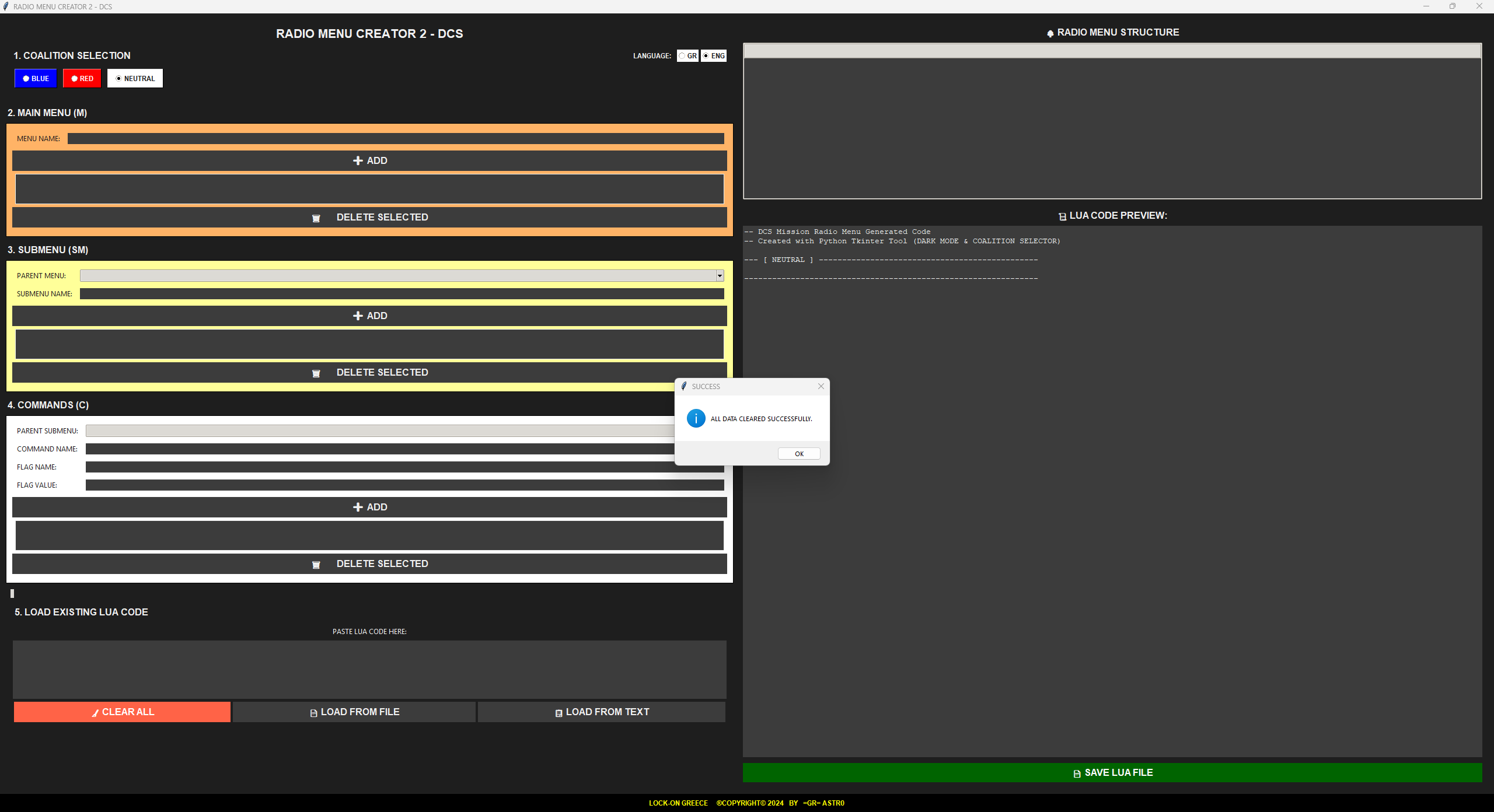The image size is (1494, 812).
Task: Click the trash icon in Commands section
Action: [316, 565]
